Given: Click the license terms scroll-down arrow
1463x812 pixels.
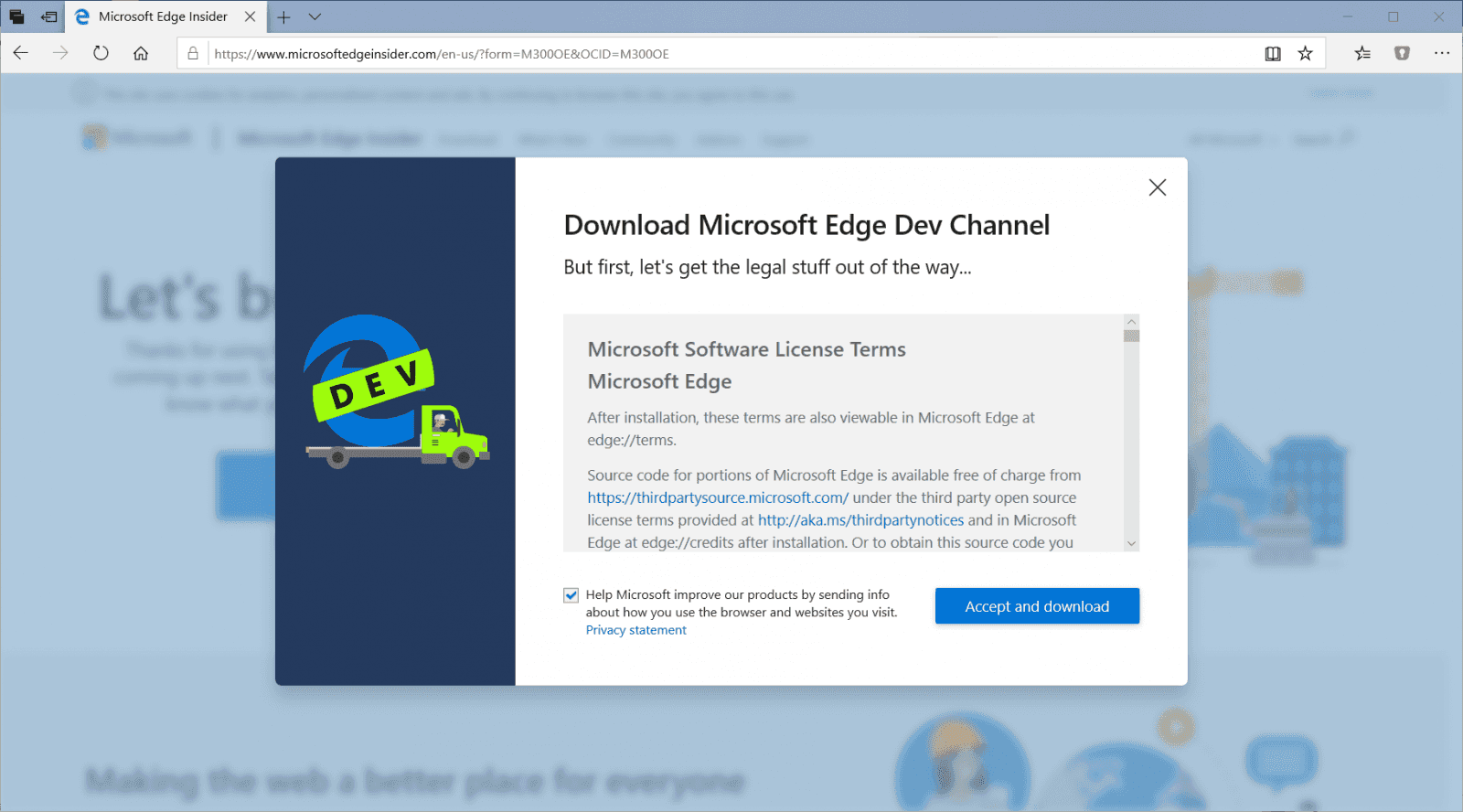Looking at the screenshot, I should coord(1132,543).
